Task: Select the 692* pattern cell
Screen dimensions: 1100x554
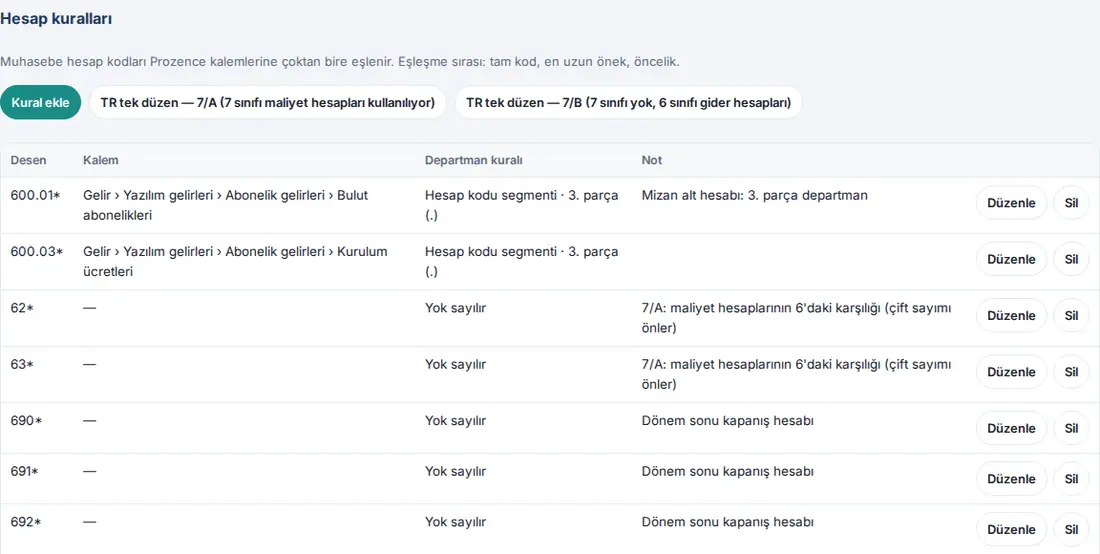Action: [26, 522]
